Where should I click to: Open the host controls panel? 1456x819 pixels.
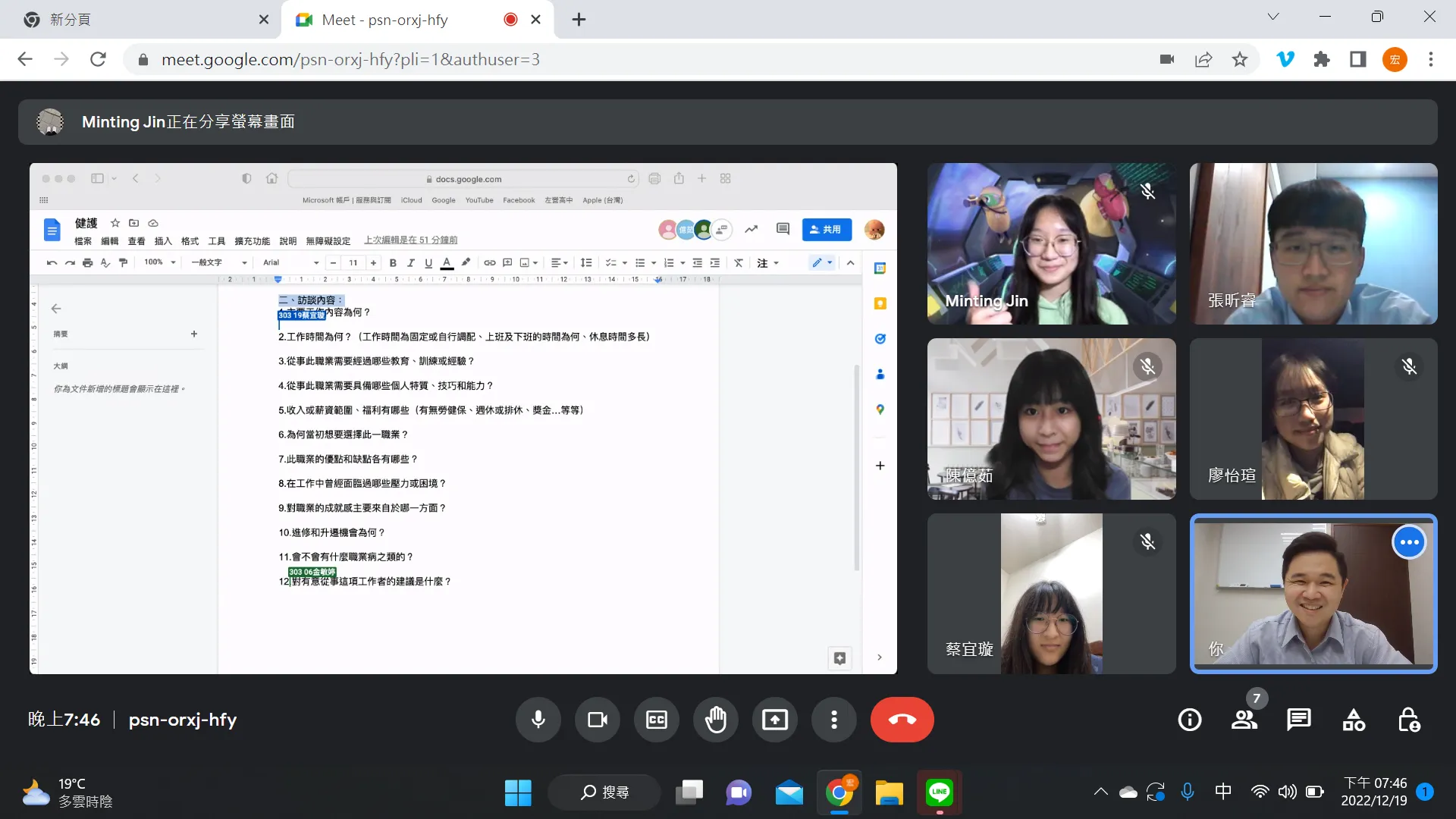1408,720
